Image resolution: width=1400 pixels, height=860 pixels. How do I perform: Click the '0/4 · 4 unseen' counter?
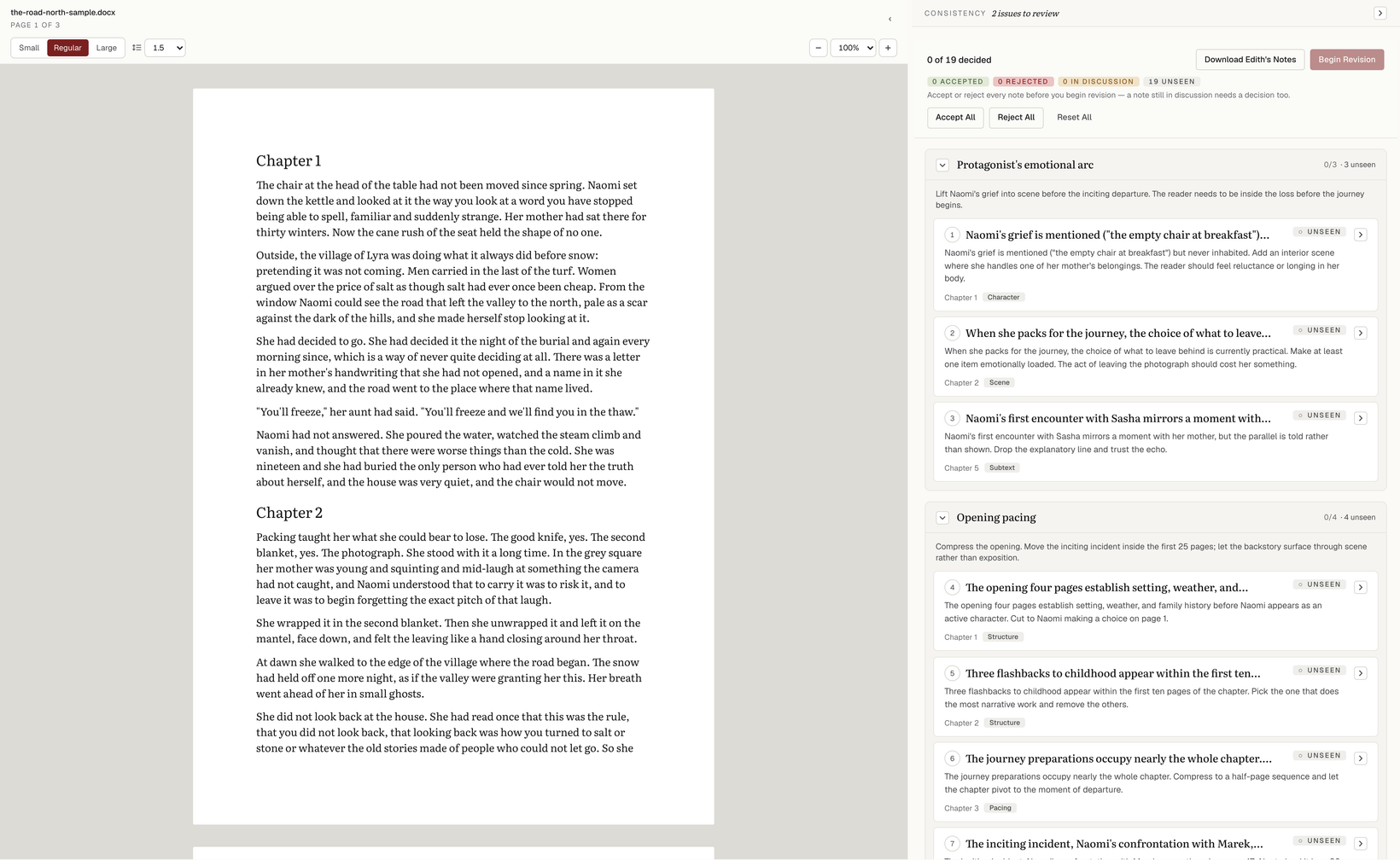1350,518
